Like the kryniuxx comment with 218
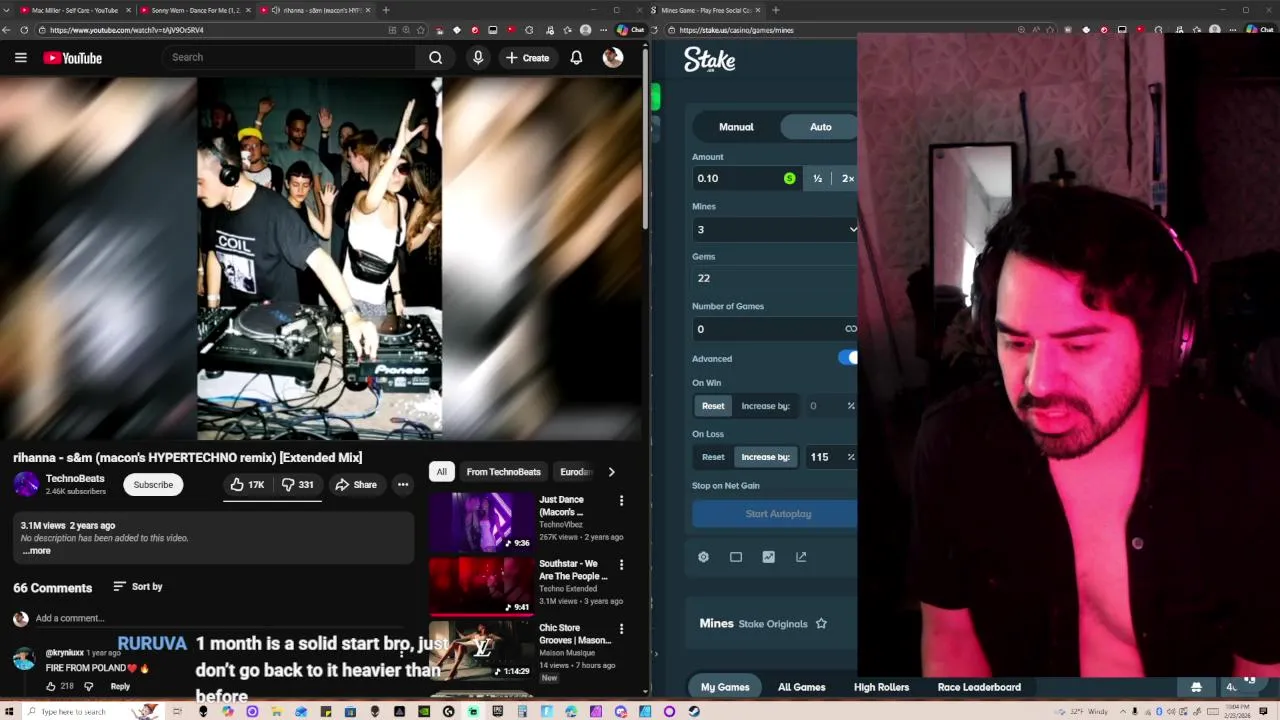The width and height of the screenshot is (1280, 720). 51,686
